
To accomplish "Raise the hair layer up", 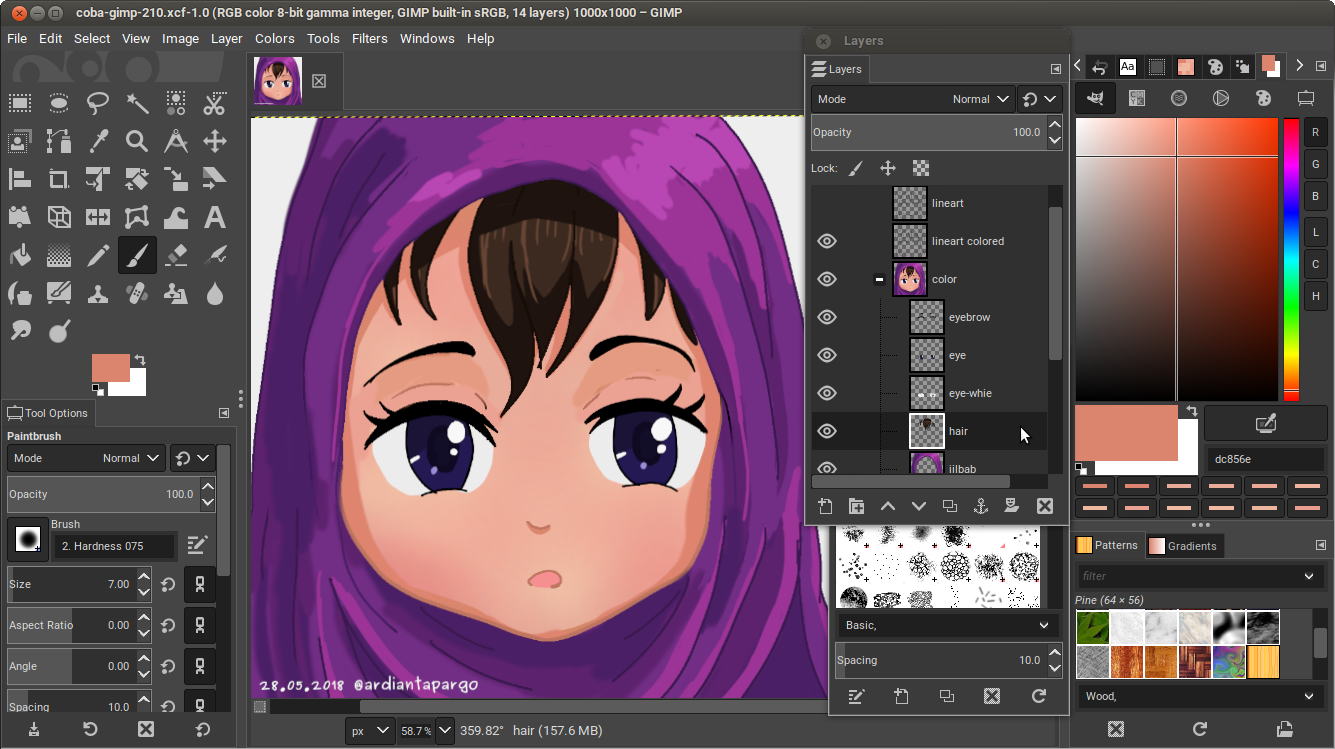I will coord(887,506).
